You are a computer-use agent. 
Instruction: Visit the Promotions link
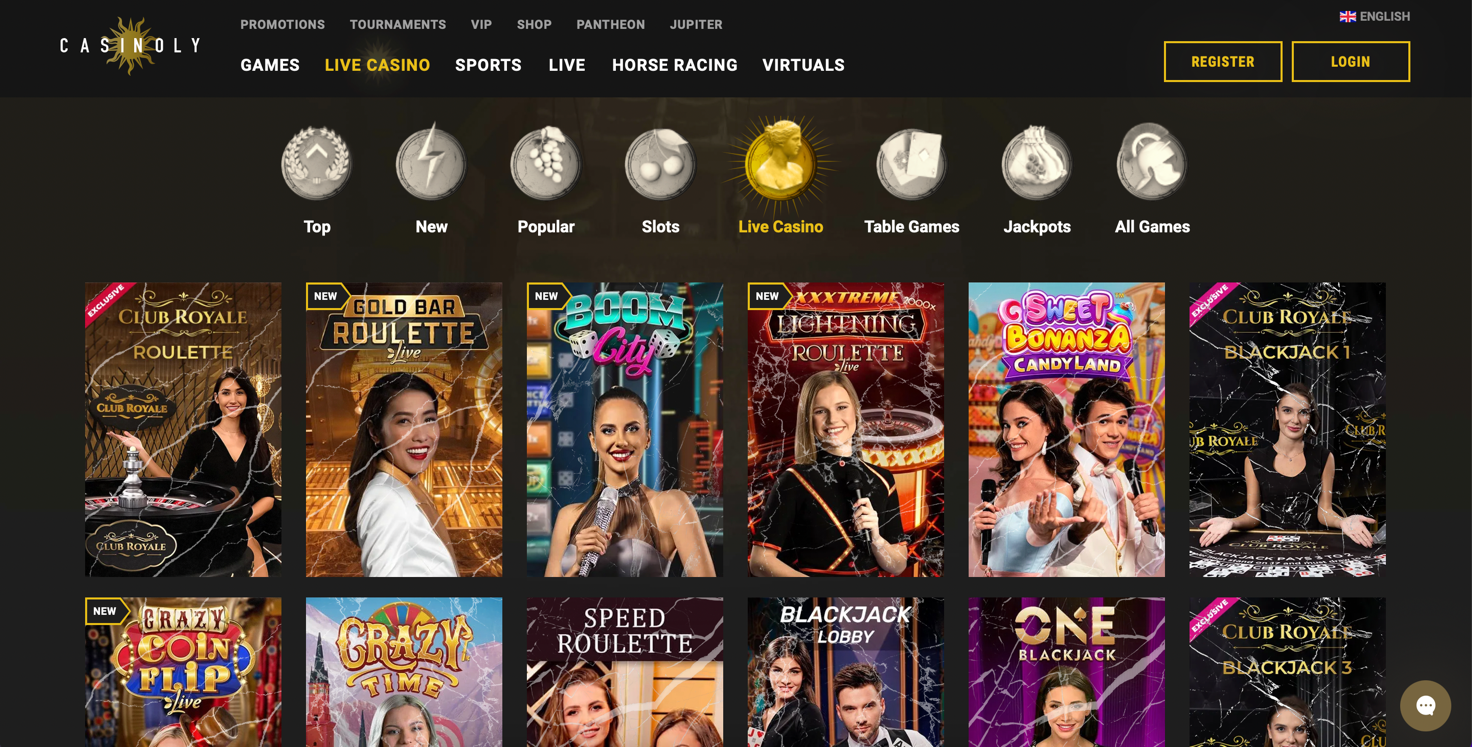click(x=282, y=24)
